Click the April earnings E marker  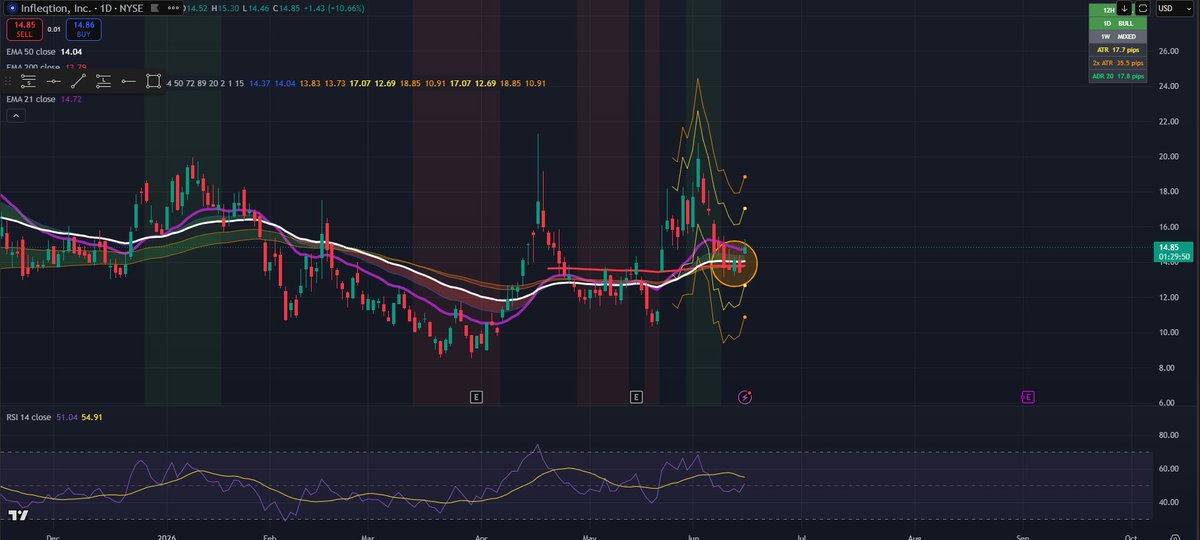click(476, 397)
